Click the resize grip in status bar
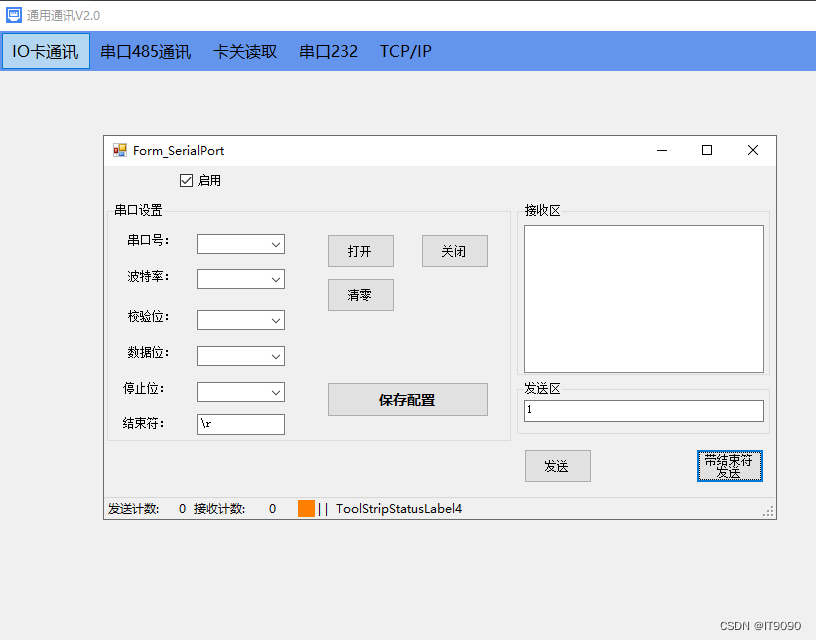The width and height of the screenshot is (816, 640). 768,511
